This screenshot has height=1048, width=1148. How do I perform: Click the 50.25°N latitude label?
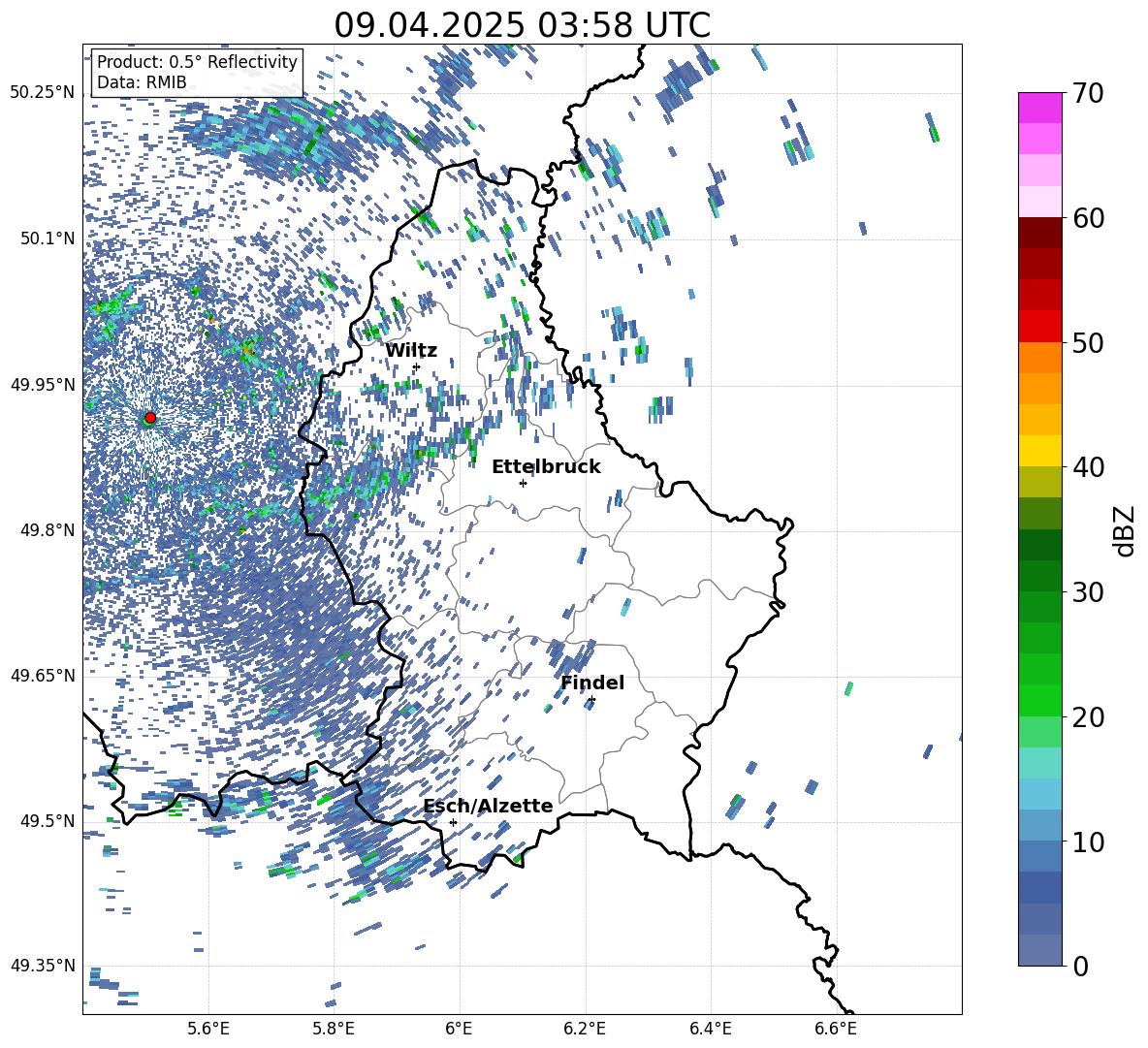click(x=43, y=93)
